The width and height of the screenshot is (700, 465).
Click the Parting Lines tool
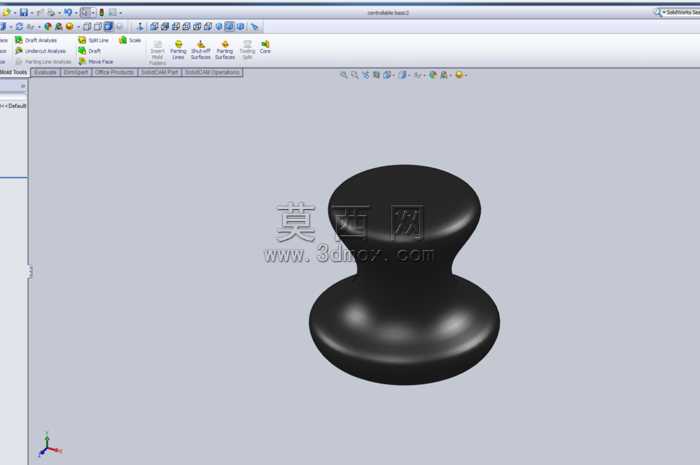178,50
